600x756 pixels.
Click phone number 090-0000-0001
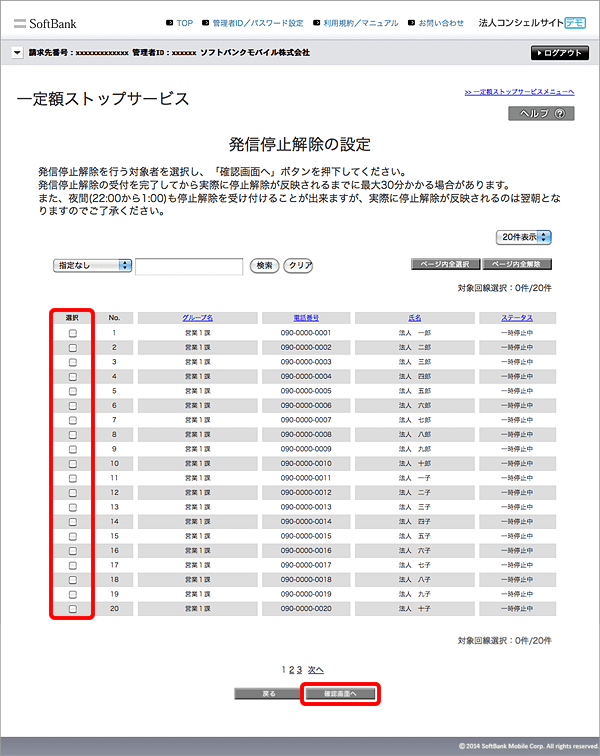[x=306, y=333]
